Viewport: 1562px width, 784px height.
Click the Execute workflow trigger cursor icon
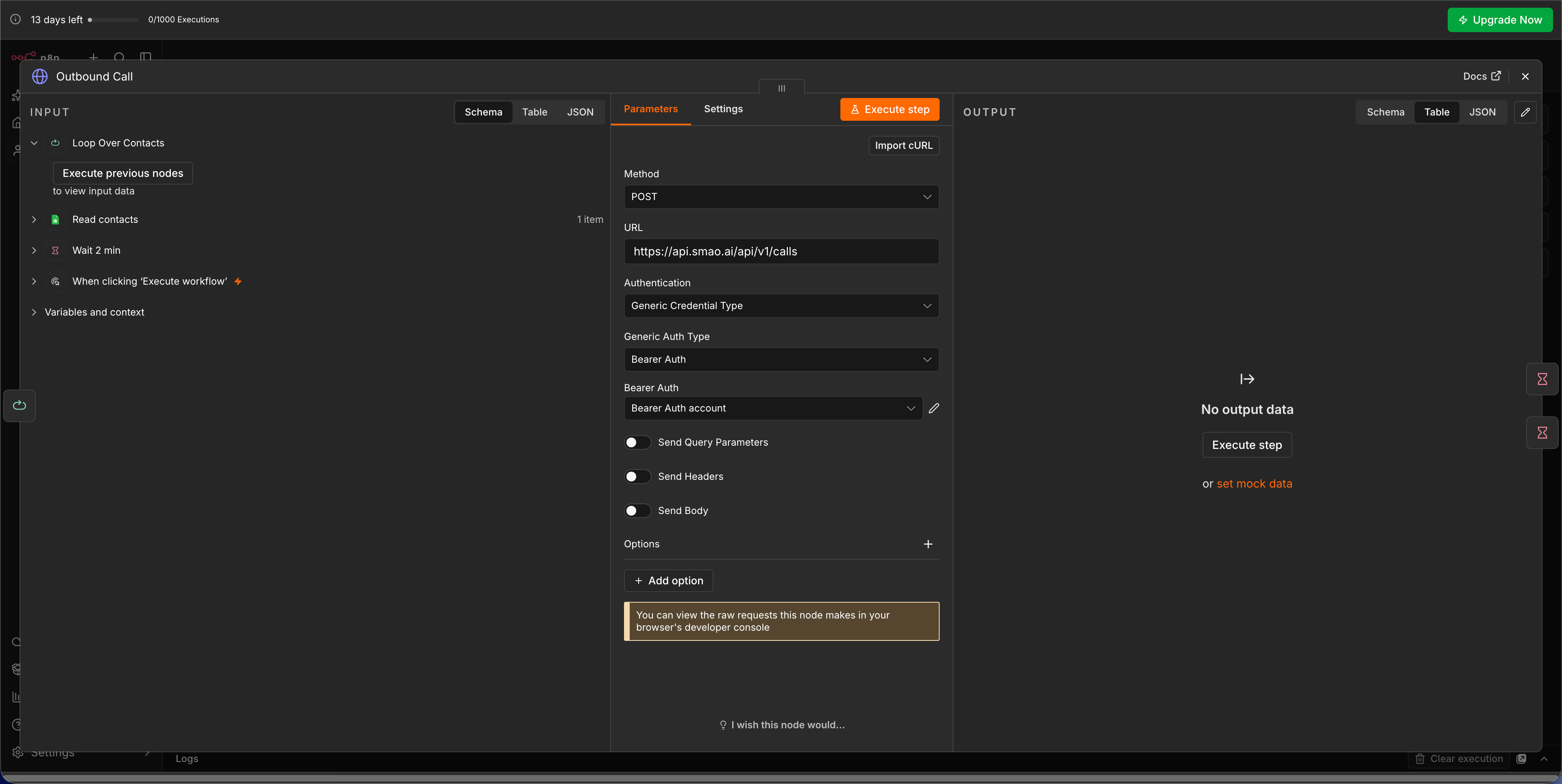55,281
